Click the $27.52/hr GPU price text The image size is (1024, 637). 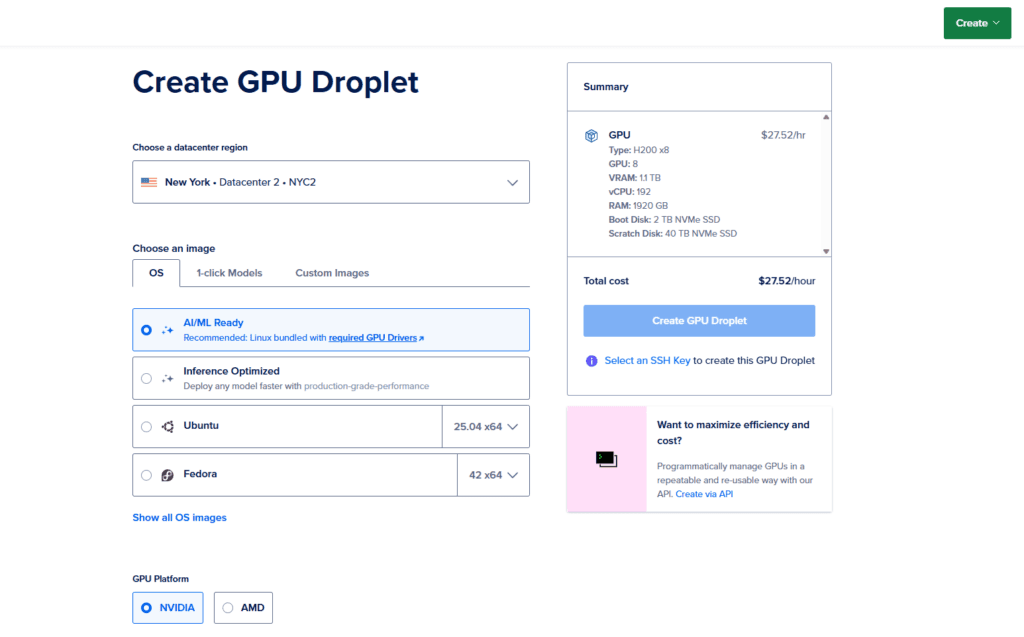point(783,135)
